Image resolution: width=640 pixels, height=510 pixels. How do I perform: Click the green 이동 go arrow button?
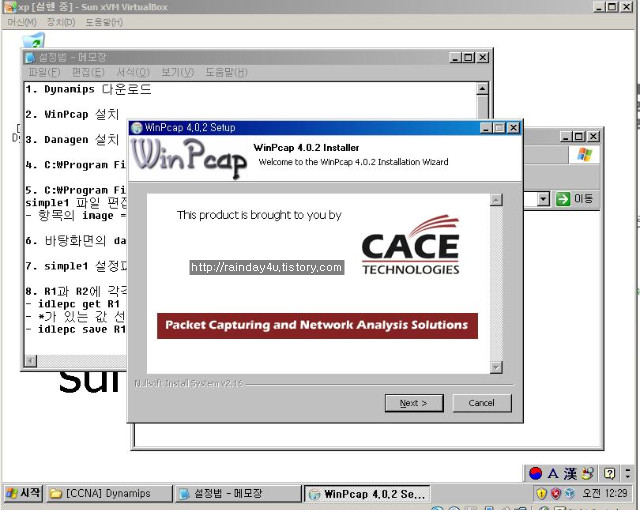(x=563, y=199)
